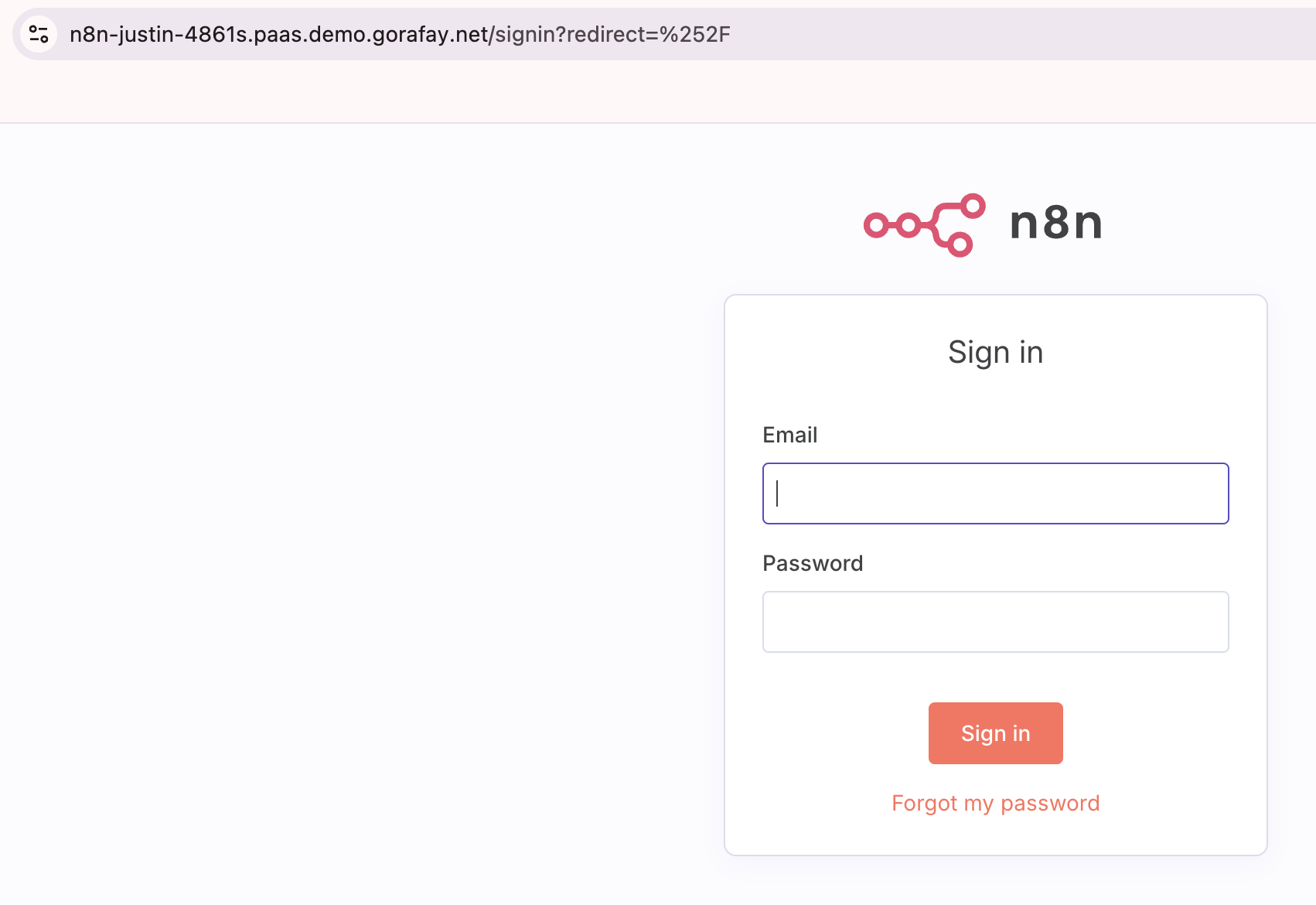This screenshot has width=1316, height=905.
Task: Select the leftmost node circle in the logo
Action: tap(878, 224)
